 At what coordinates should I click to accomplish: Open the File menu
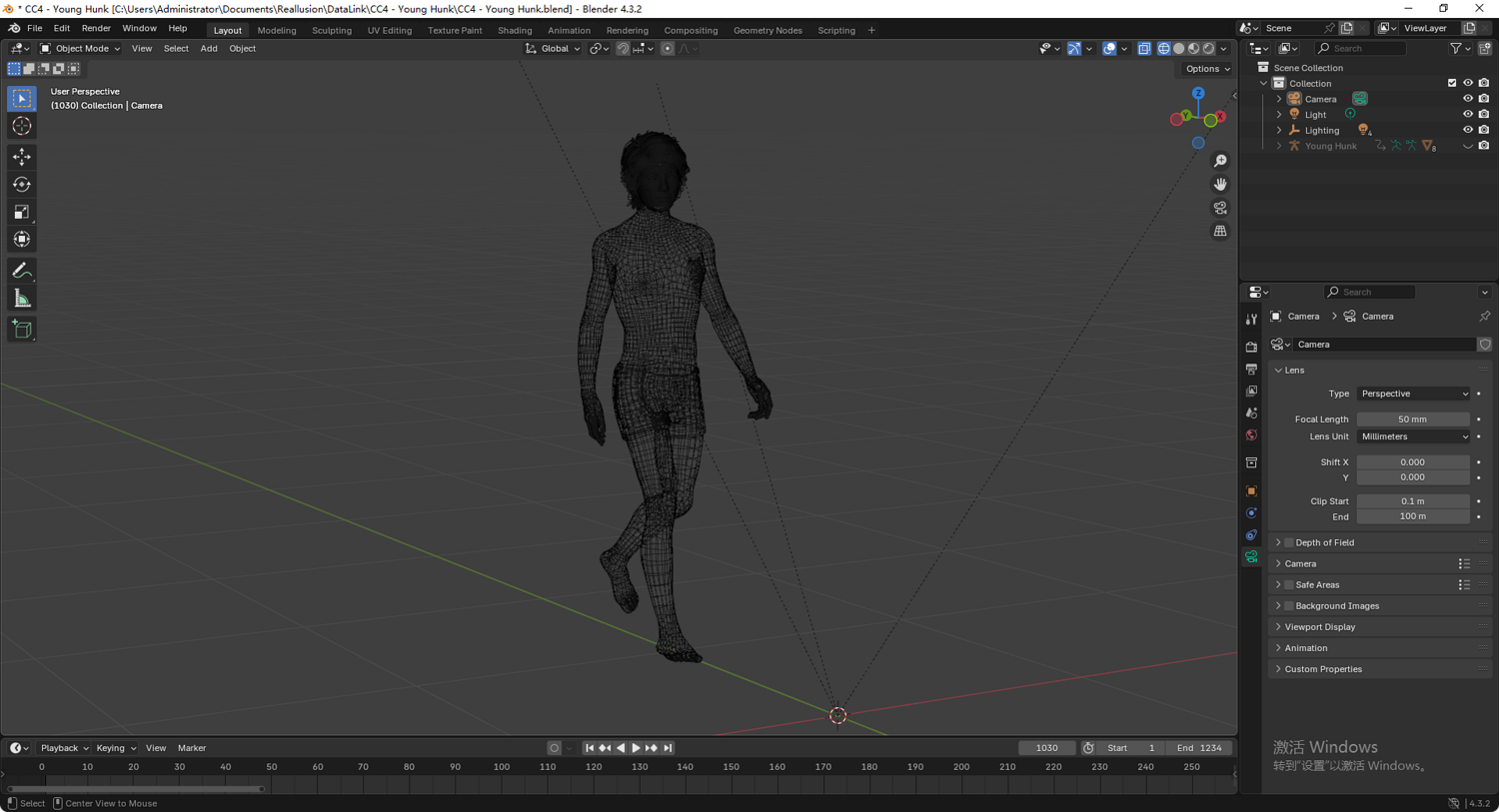[x=34, y=29]
